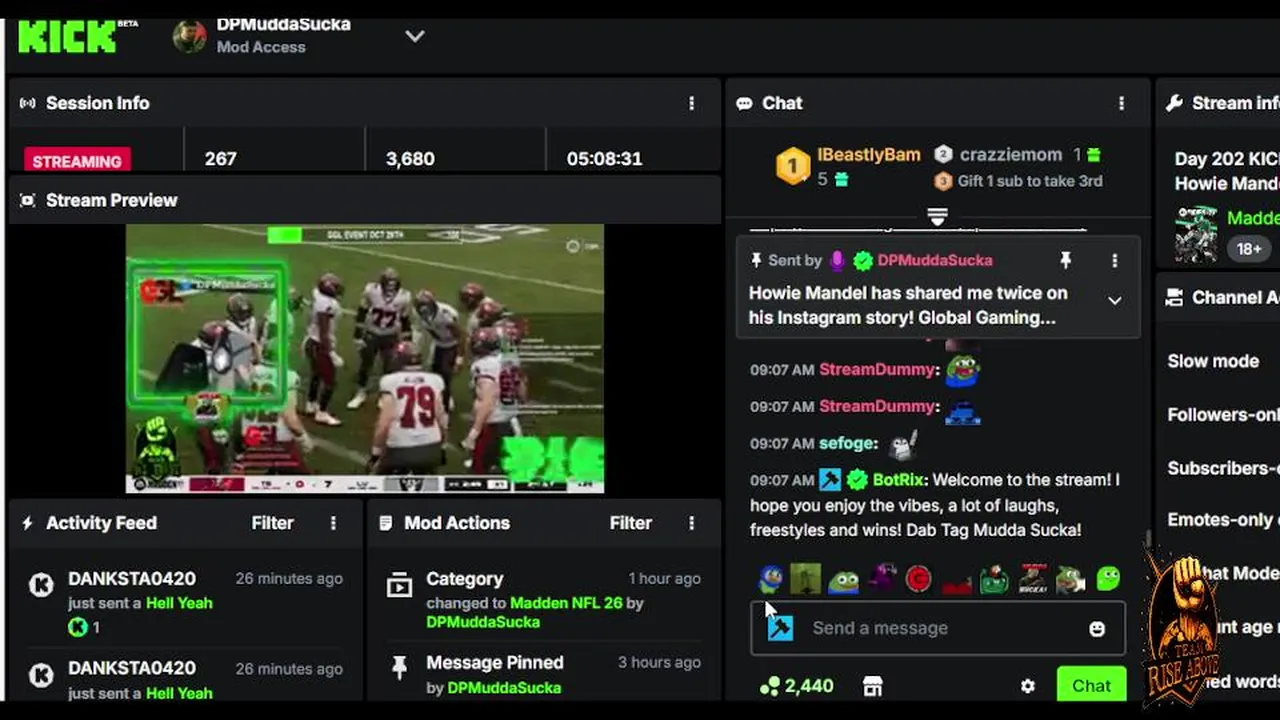Click the Emotes-only chat setting label
Image resolution: width=1280 pixels, height=720 pixels.
click(x=1223, y=520)
